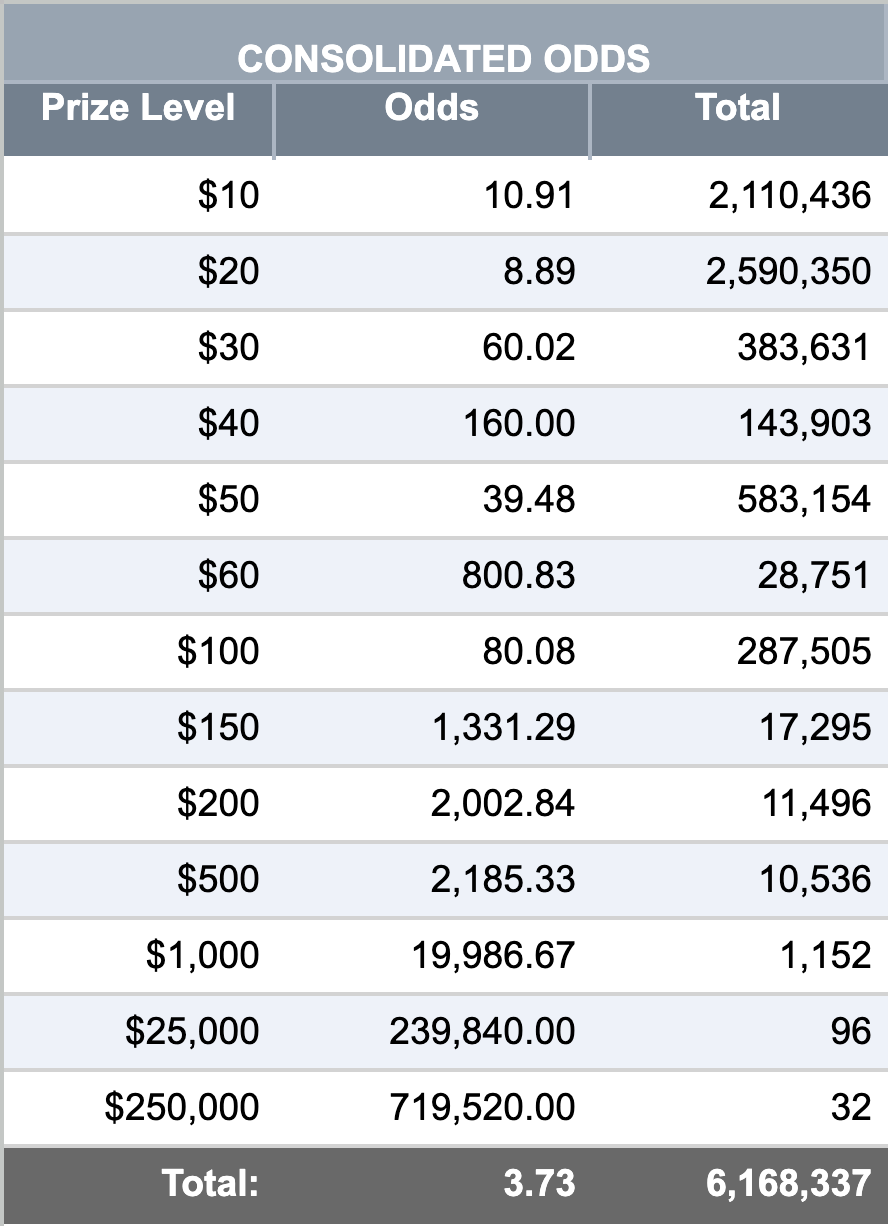888x1226 pixels.
Task: Select the CONSOLIDATED ODDS title
Action: tap(444, 59)
